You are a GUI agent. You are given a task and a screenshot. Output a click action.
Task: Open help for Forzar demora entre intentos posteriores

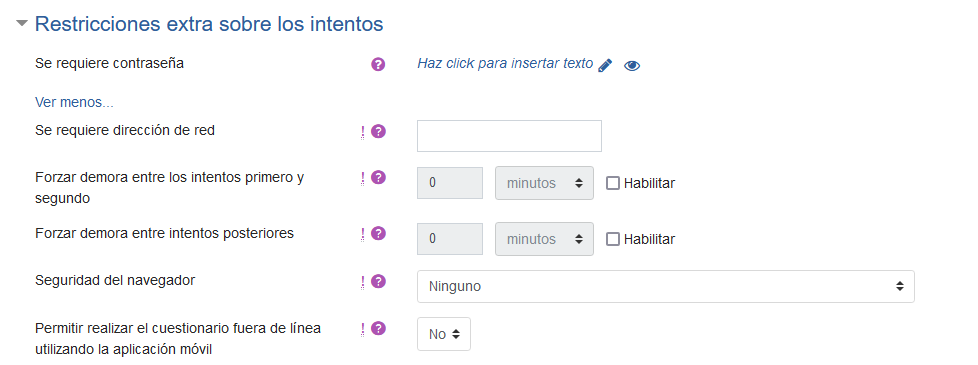click(378, 234)
